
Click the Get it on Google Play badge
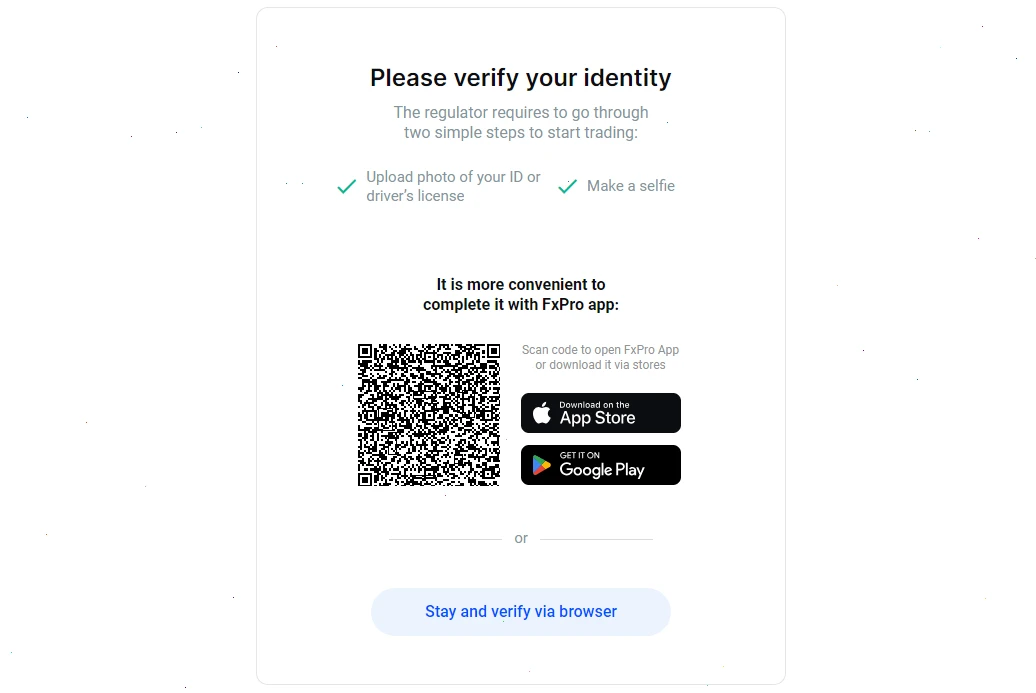click(x=600, y=464)
